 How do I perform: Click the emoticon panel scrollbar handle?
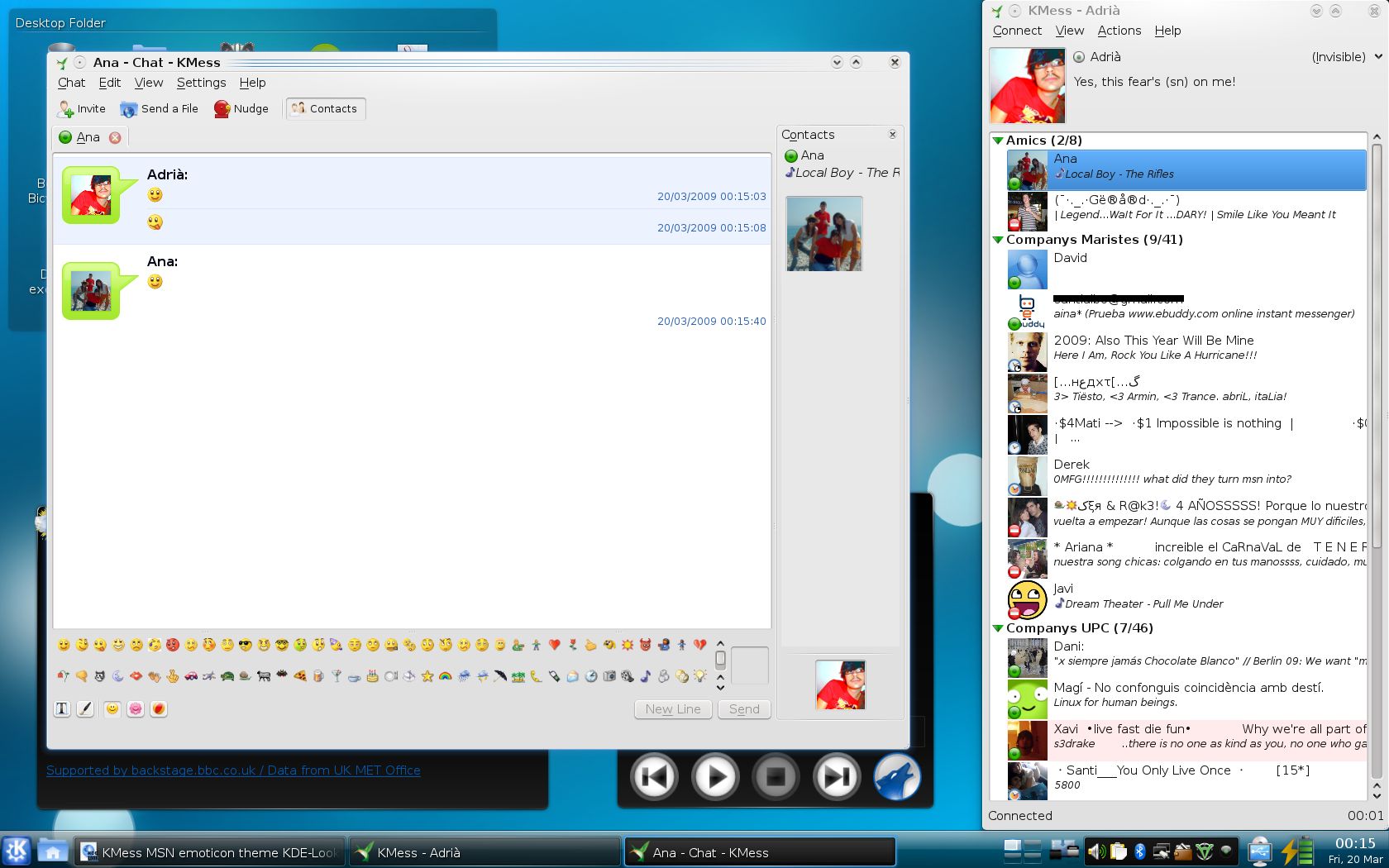point(720,659)
